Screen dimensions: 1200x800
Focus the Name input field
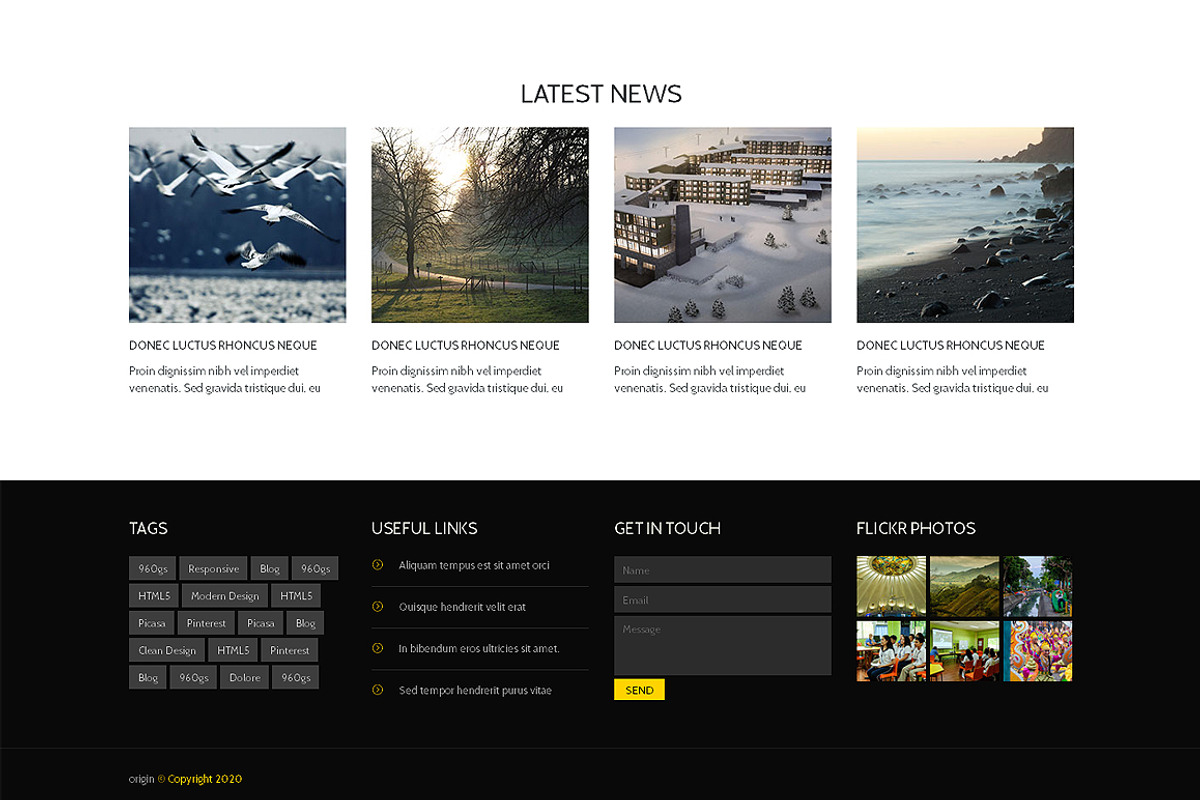[x=722, y=570]
